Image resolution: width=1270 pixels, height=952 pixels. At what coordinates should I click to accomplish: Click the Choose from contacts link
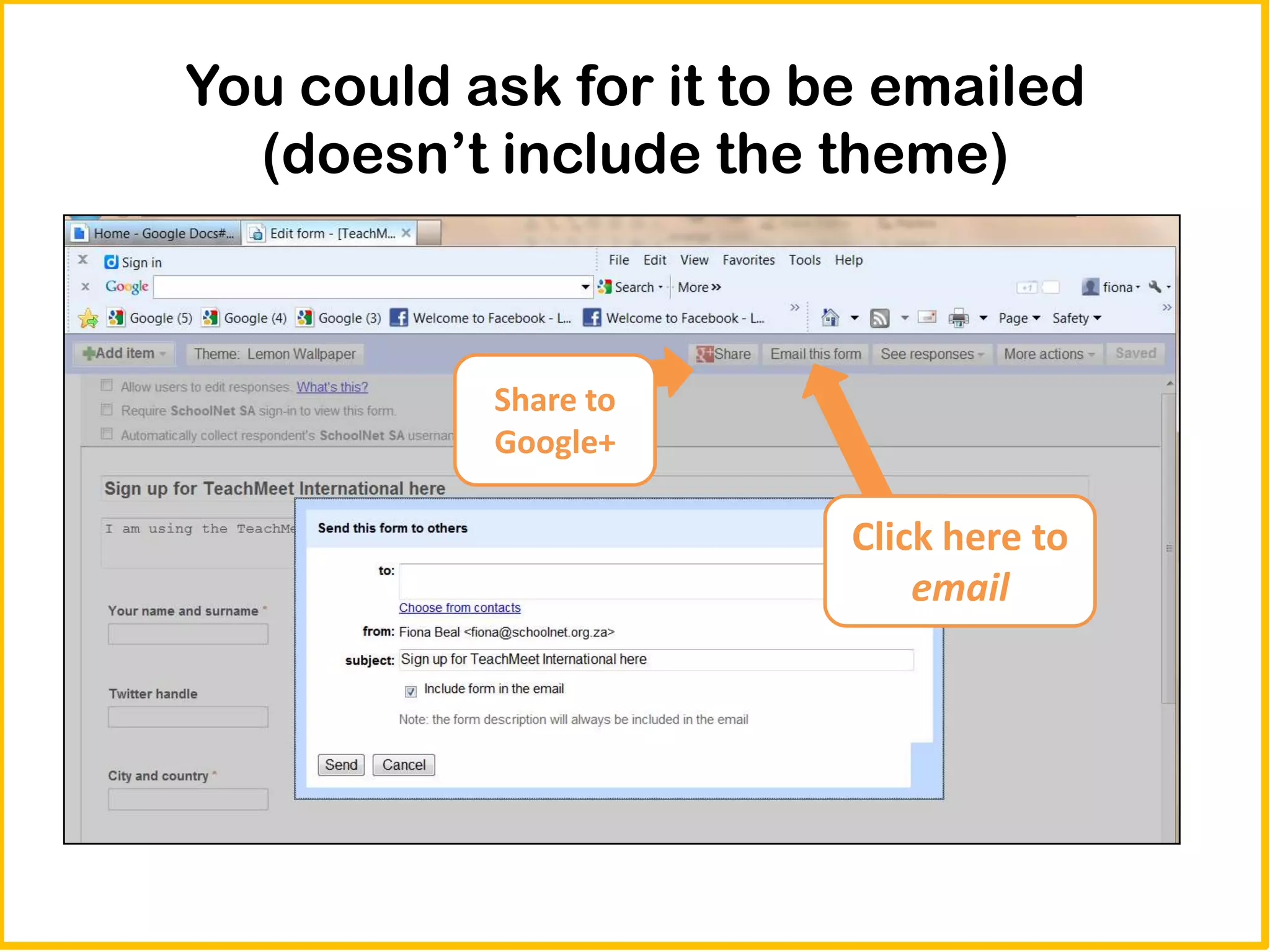(460, 607)
